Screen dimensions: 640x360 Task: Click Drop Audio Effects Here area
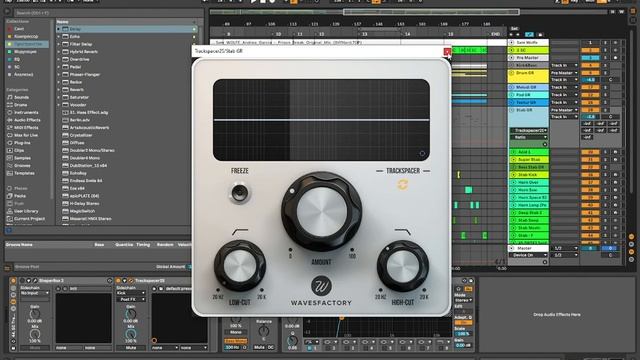556,315
